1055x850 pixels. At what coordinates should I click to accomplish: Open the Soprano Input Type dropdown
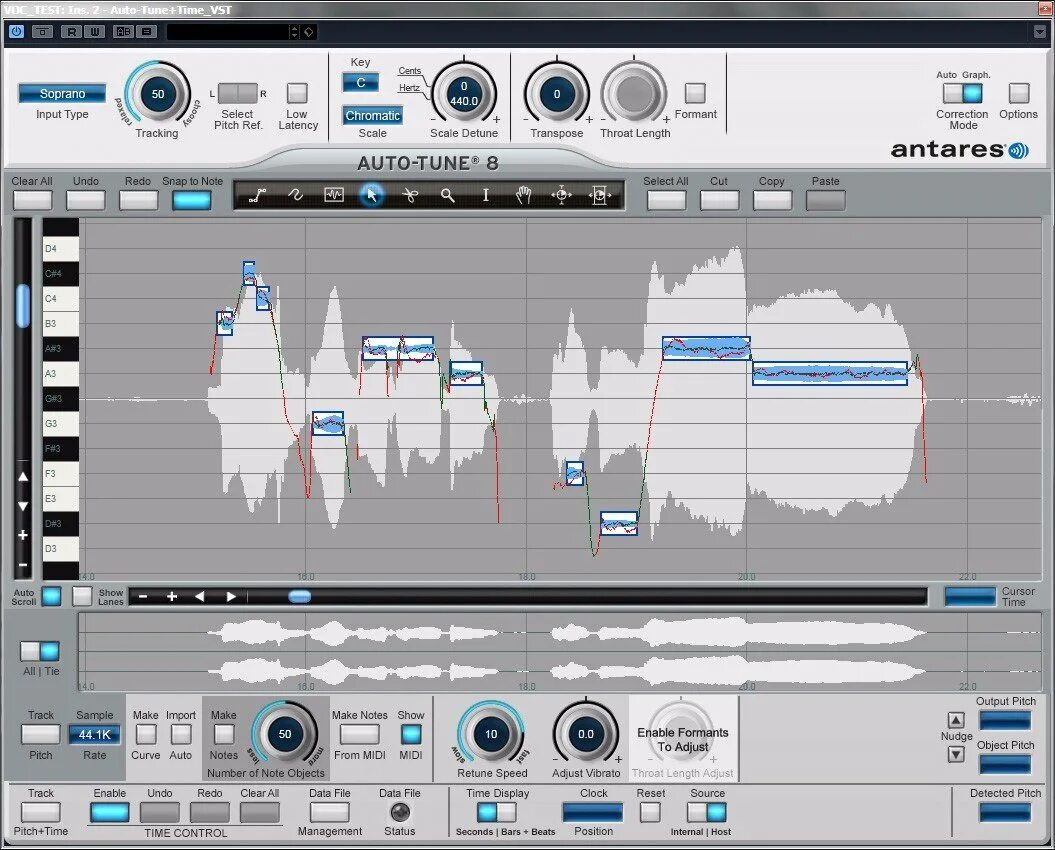[62, 94]
